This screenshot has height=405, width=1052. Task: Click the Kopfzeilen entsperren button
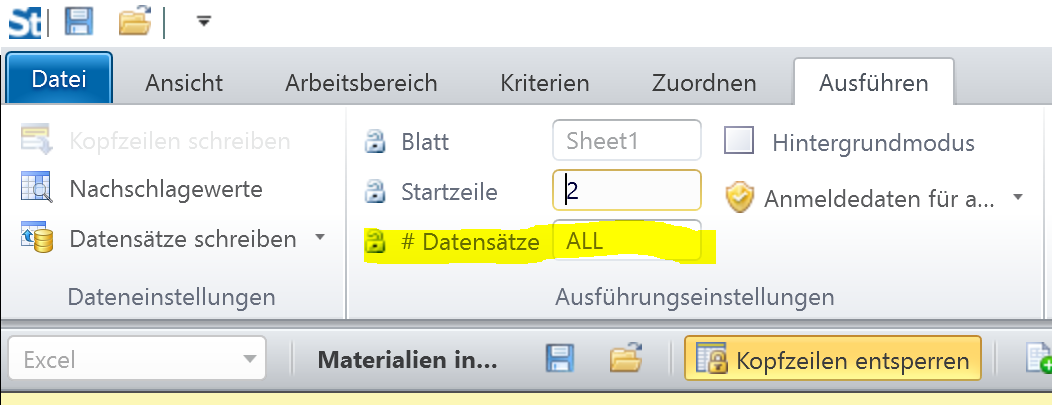coord(833,360)
